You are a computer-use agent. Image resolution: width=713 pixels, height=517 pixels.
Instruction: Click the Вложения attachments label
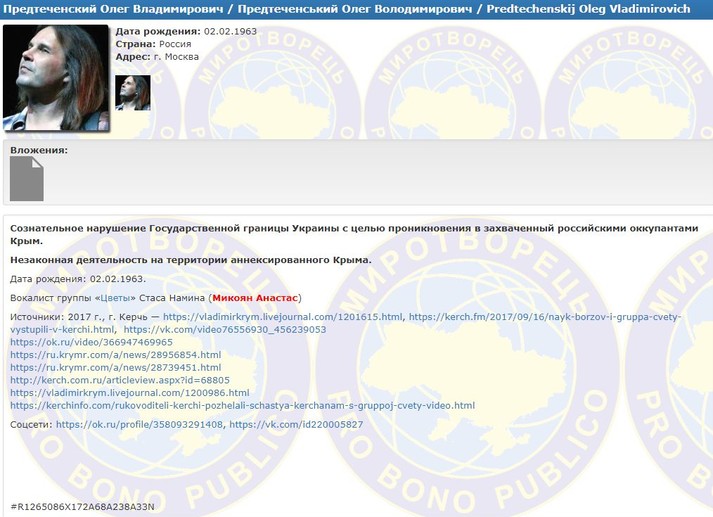[39, 150]
